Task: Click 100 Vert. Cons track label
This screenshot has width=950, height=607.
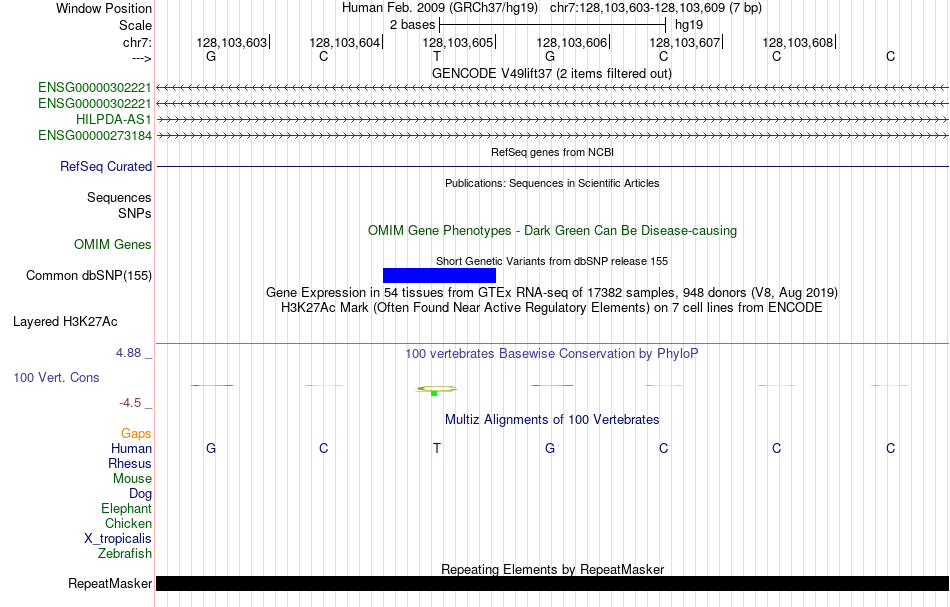Action: point(56,377)
